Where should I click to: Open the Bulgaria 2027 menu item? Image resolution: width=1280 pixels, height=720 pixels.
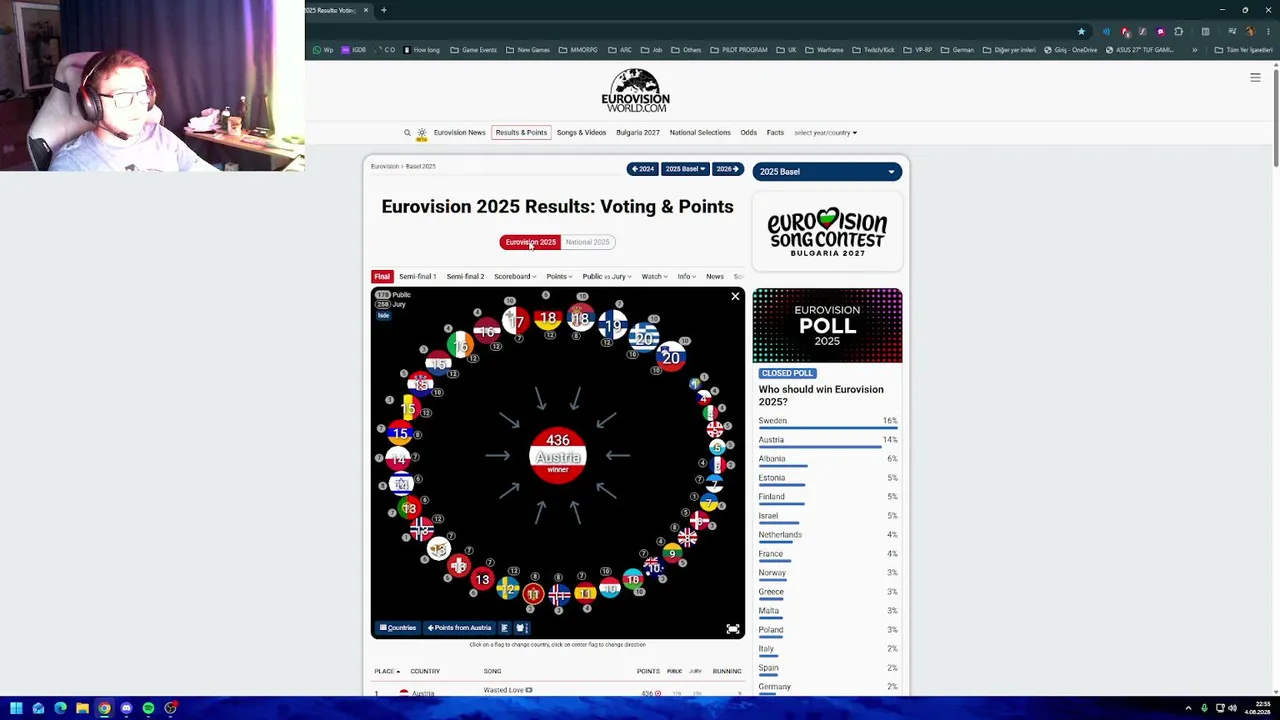pyautogui.click(x=638, y=133)
